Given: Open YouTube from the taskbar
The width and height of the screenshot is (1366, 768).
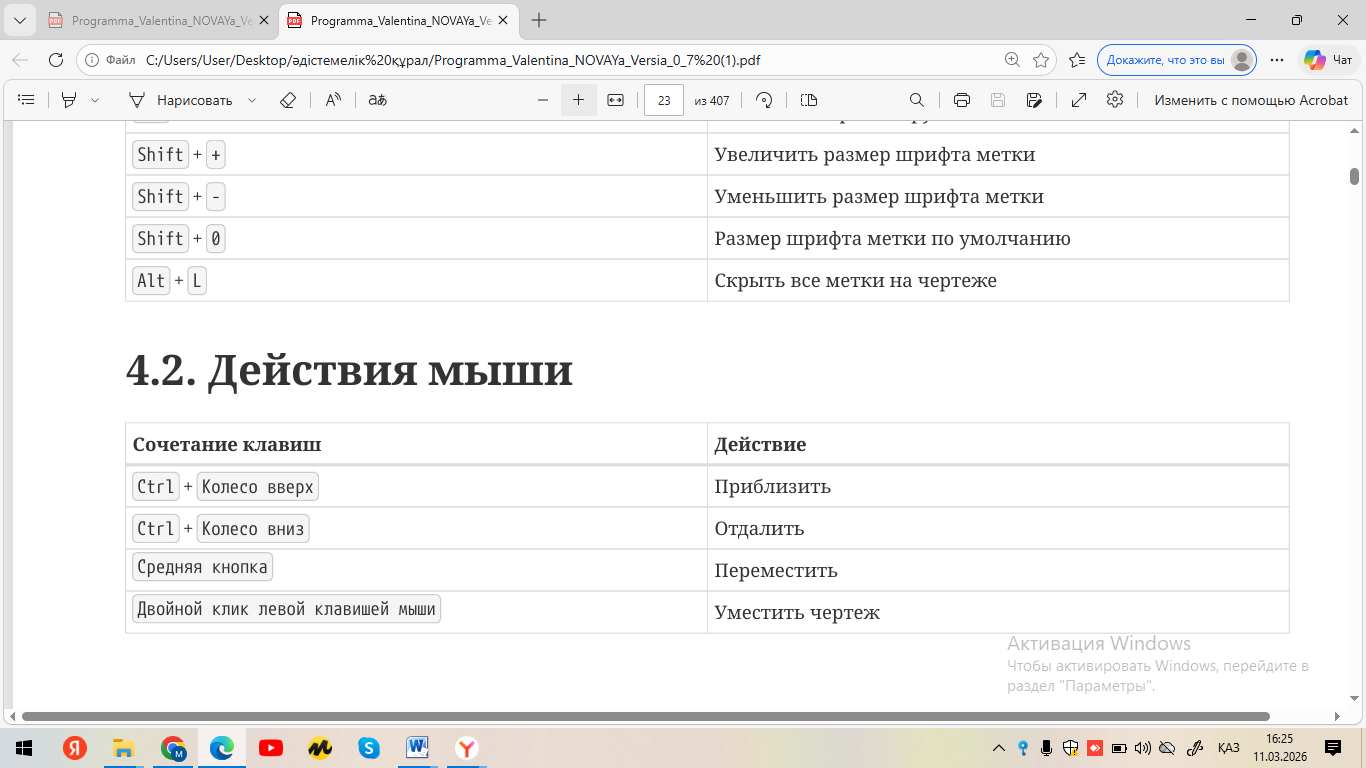Looking at the screenshot, I should 270,748.
